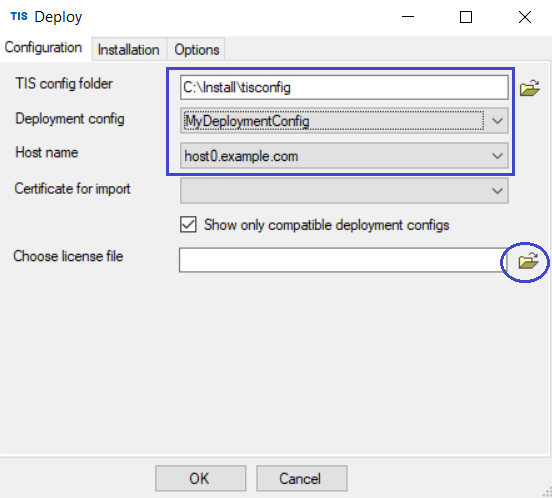Expand Certificate for import dropdown
This screenshot has width=552, height=498.
point(344,191)
